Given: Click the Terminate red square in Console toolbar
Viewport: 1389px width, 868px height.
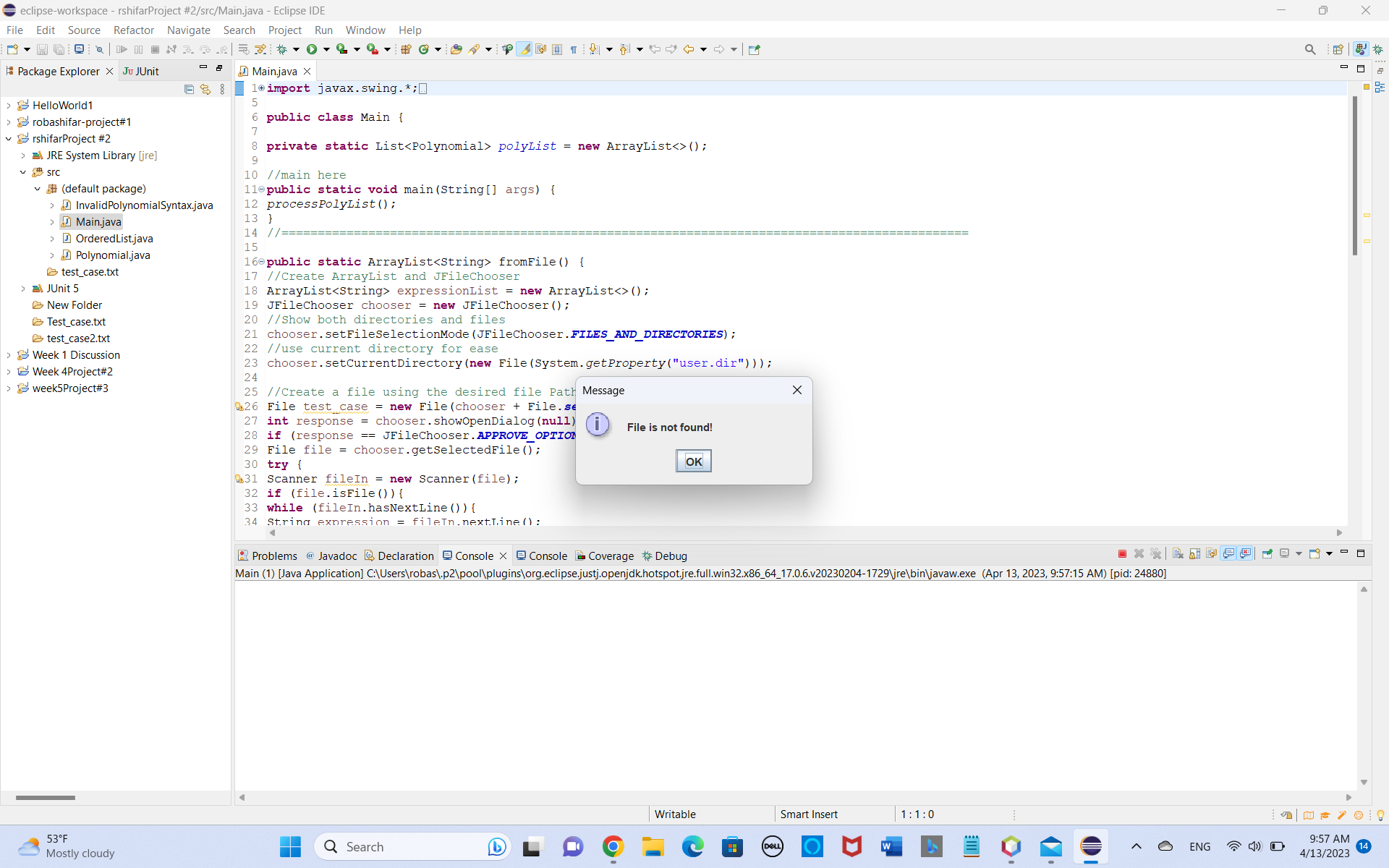Looking at the screenshot, I should 1122,553.
